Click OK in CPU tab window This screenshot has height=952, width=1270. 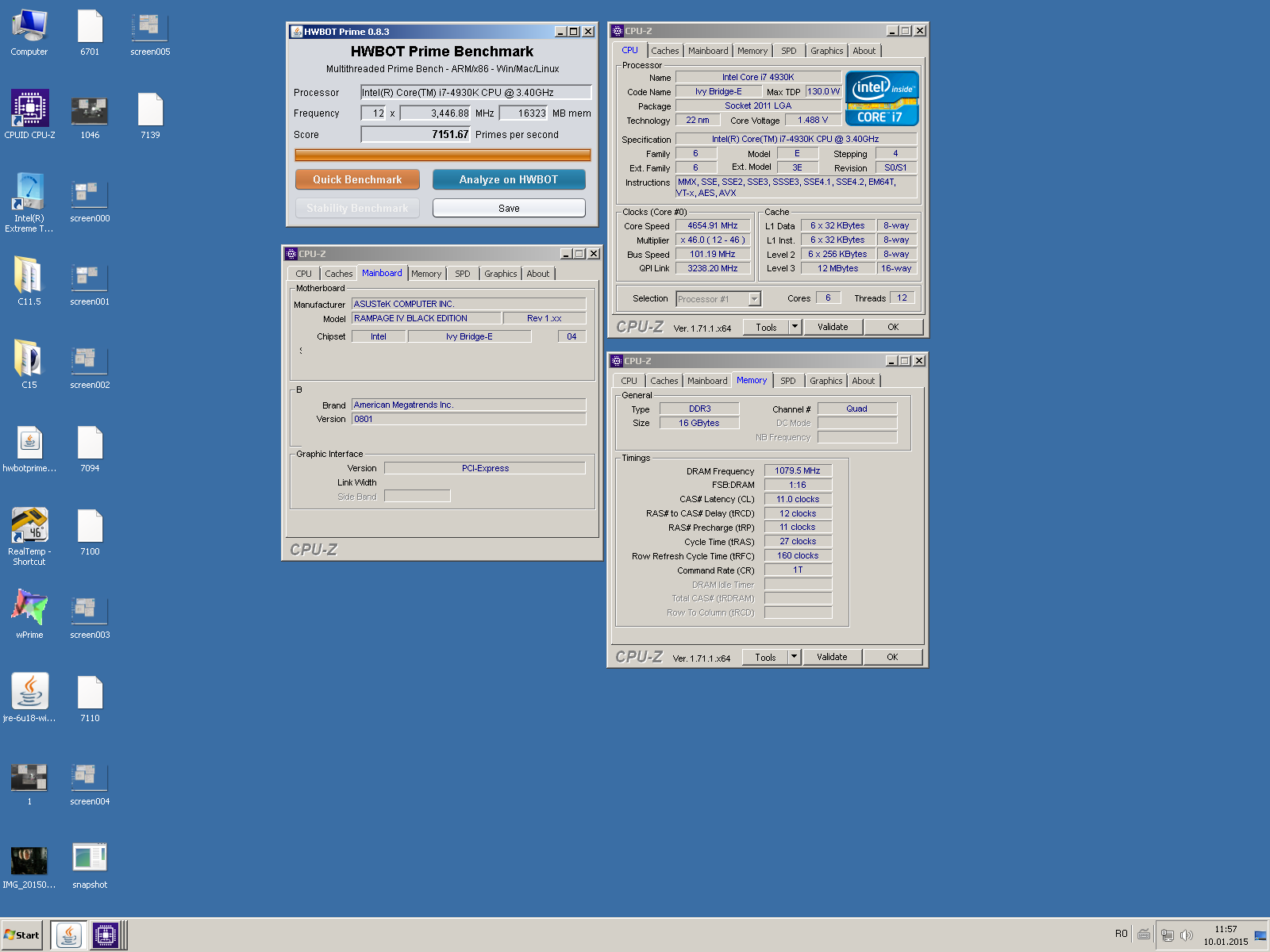(893, 327)
